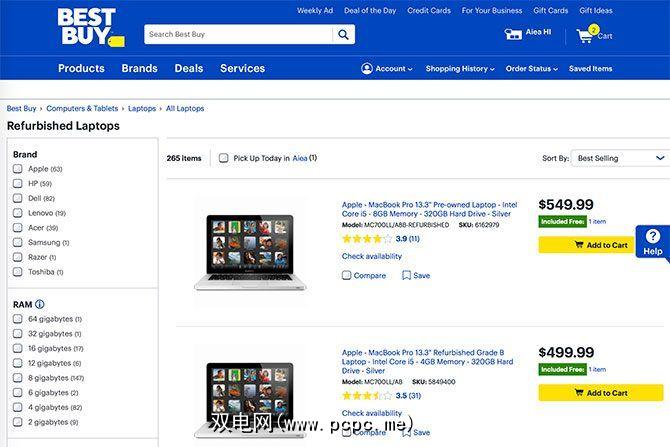This screenshot has width=670, height=447.
Task: Click the Account user icon
Action: point(367,69)
